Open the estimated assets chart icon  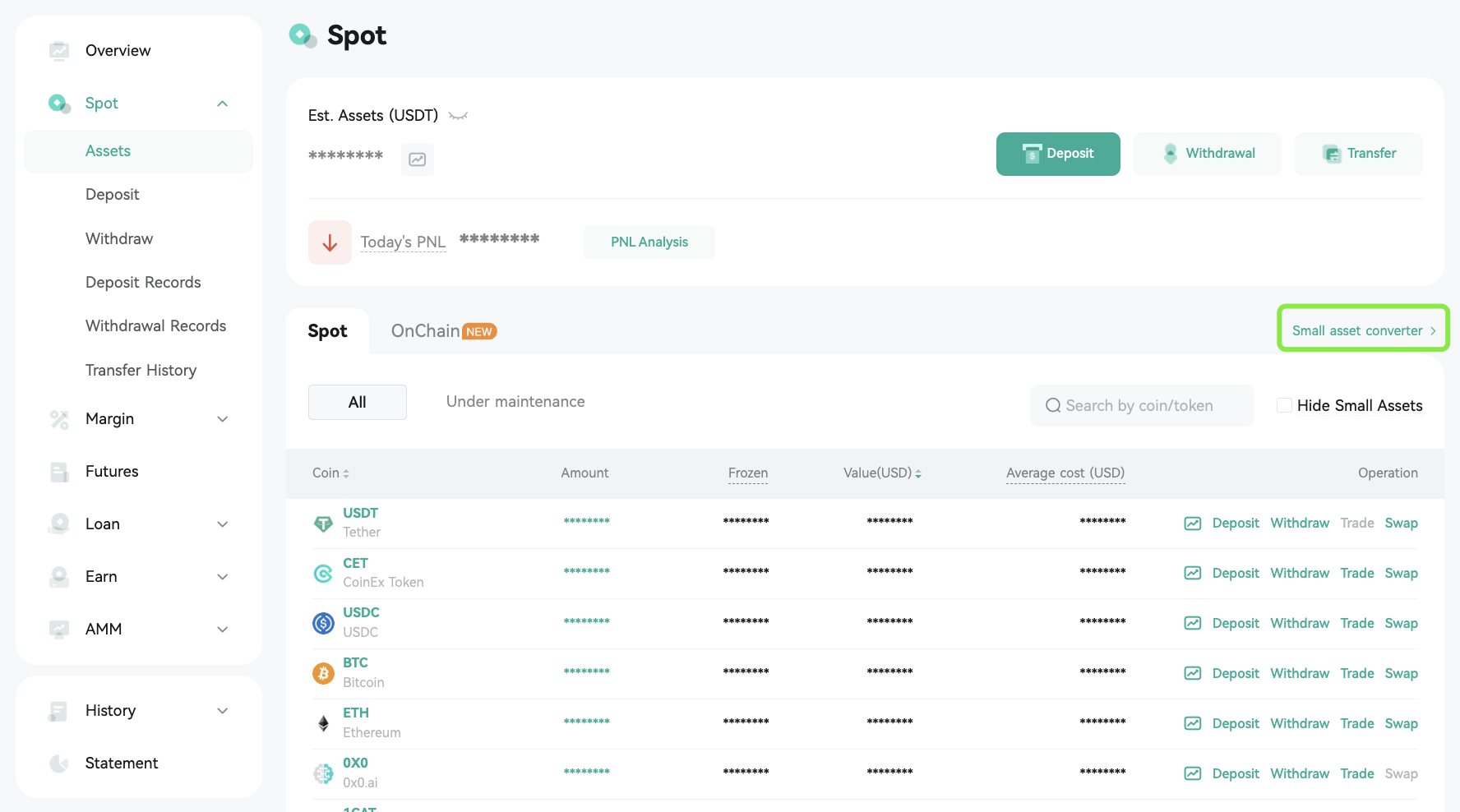click(x=418, y=159)
